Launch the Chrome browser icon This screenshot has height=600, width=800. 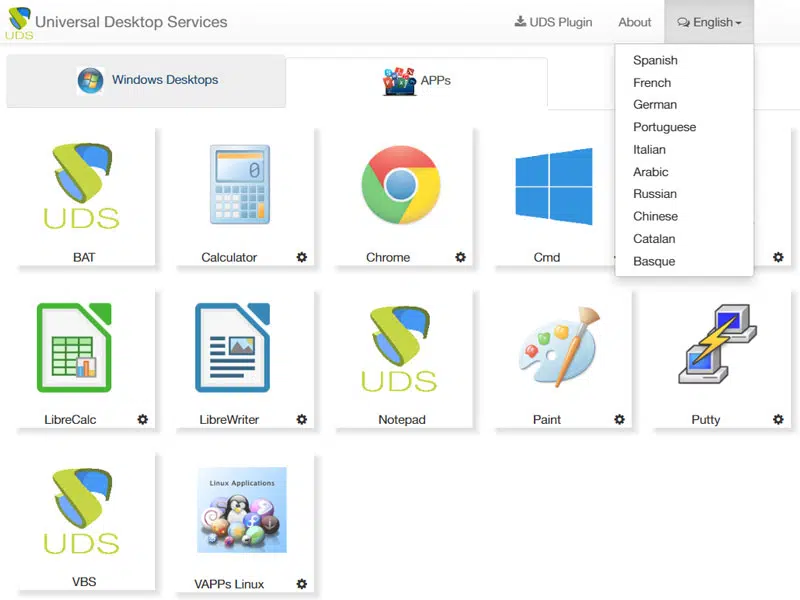click(x=401, y=185)
